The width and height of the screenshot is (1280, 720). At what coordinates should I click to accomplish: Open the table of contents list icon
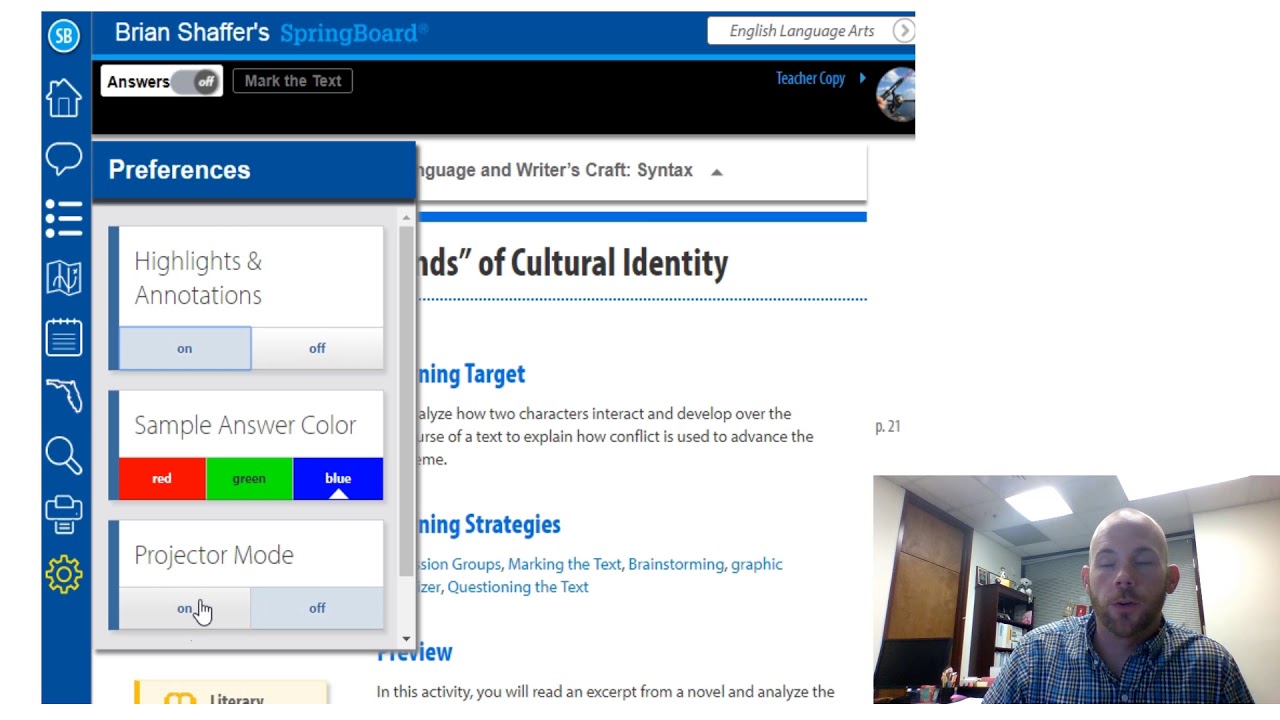pos(64,218)
